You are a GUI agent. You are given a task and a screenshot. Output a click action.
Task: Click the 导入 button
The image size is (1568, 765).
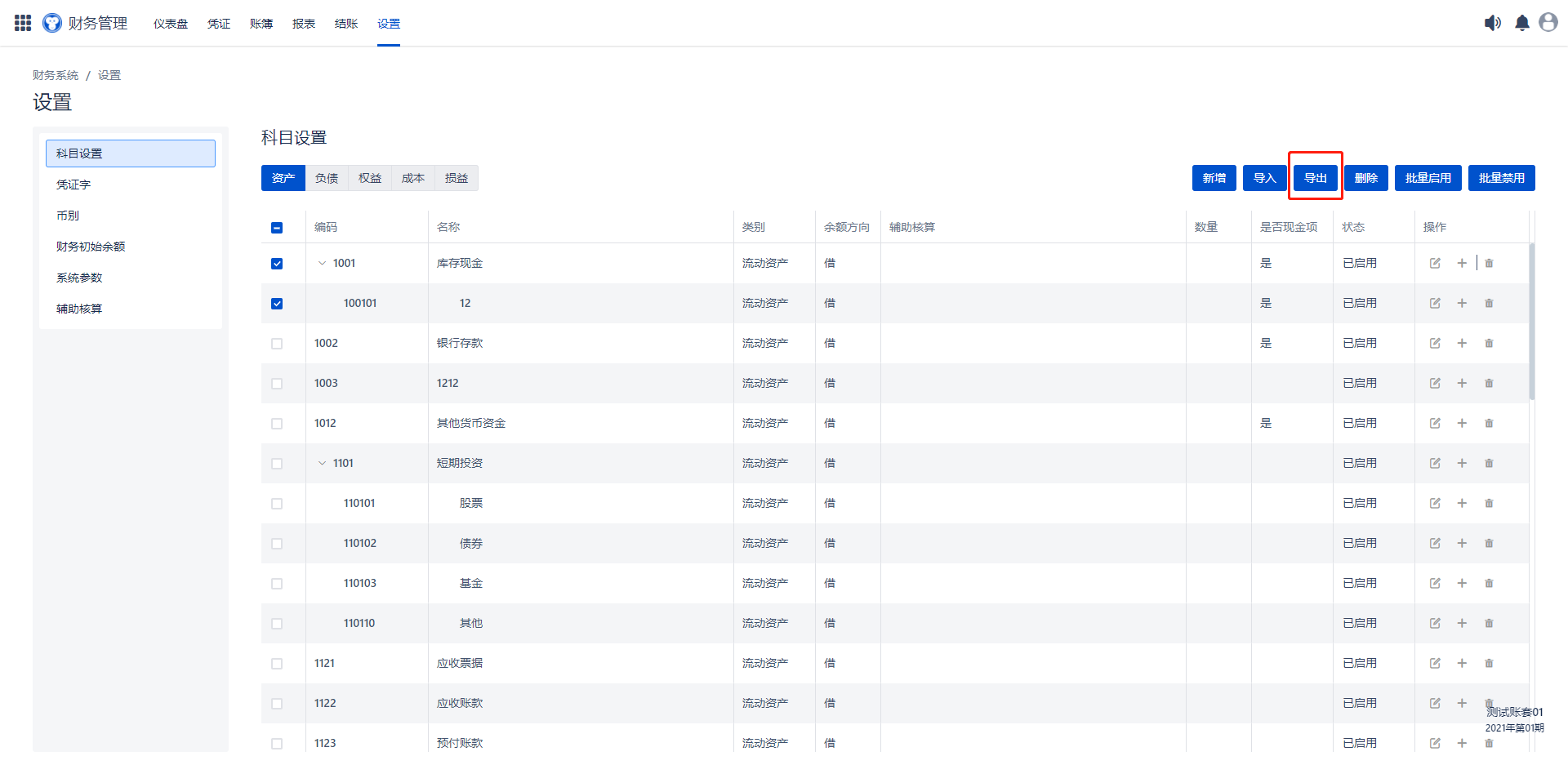[x=1265, y=178]
